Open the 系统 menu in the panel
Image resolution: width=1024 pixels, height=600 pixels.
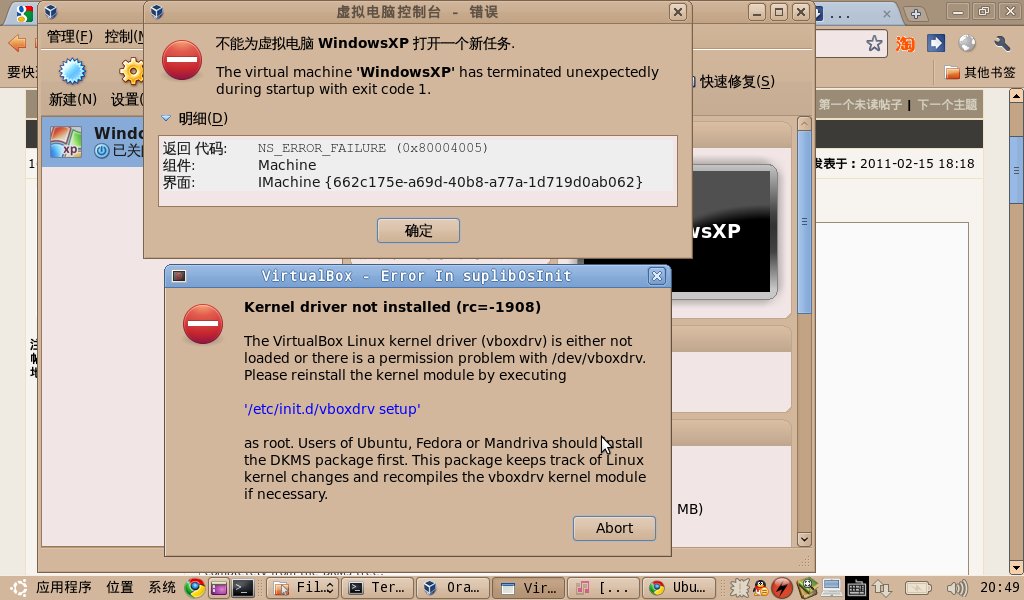click(162, 588)
